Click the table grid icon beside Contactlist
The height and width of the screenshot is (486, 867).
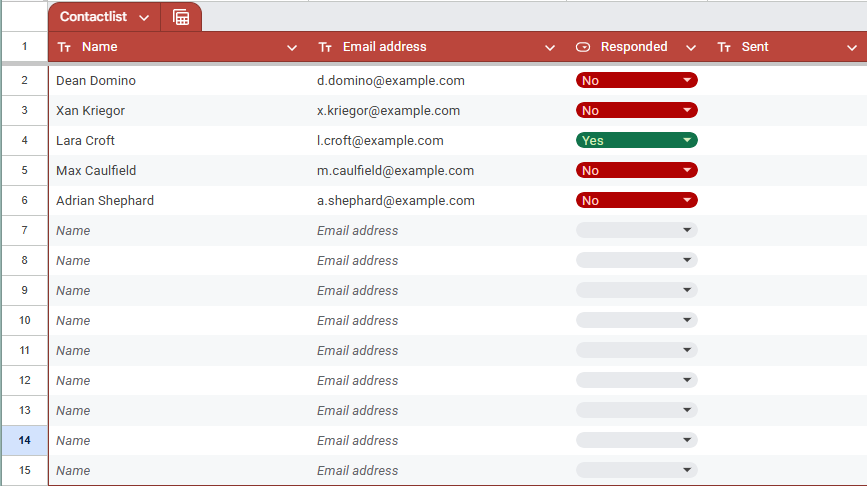[181, 17]
